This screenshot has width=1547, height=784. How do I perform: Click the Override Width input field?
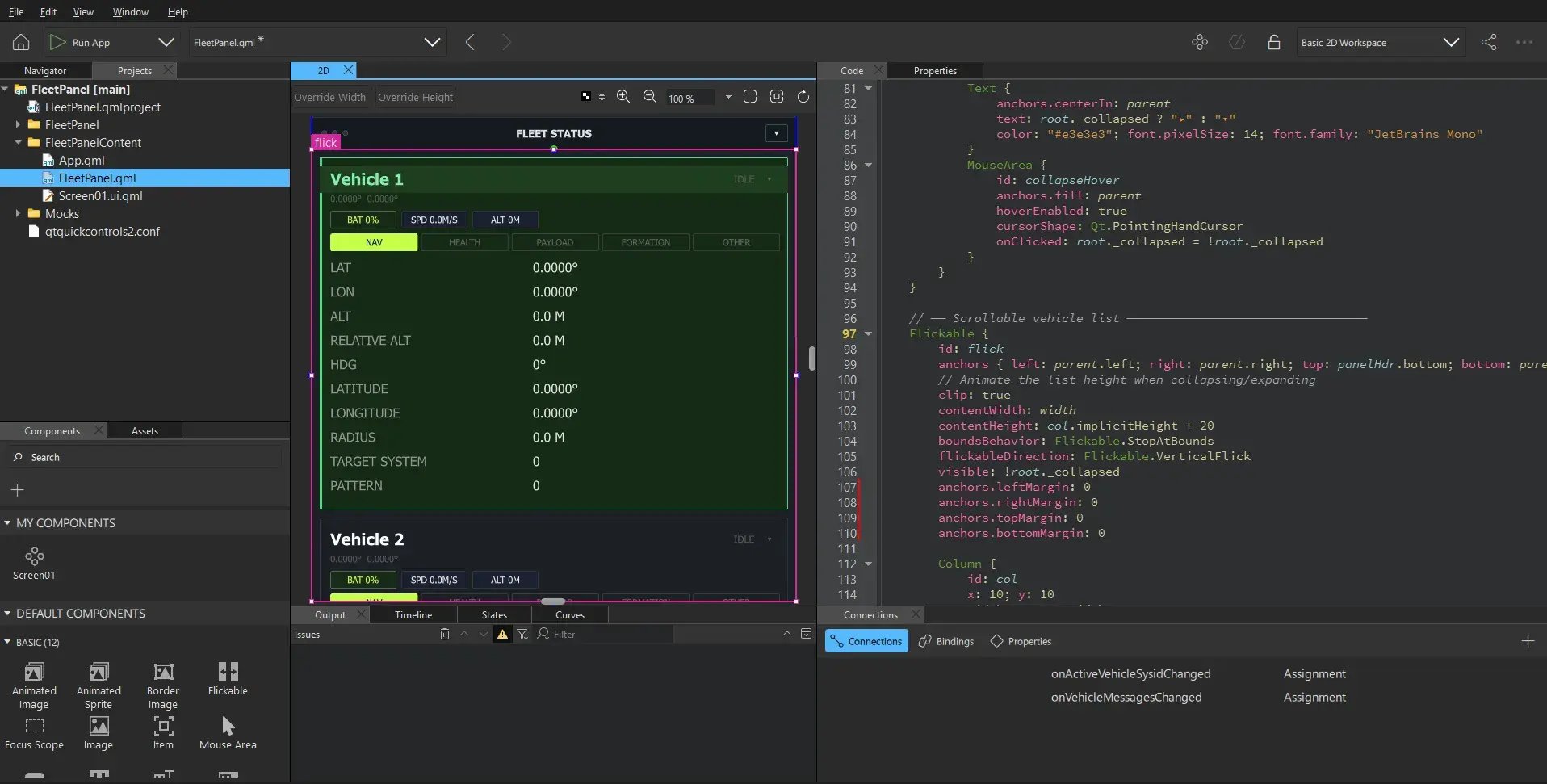[x=330, y=97]
